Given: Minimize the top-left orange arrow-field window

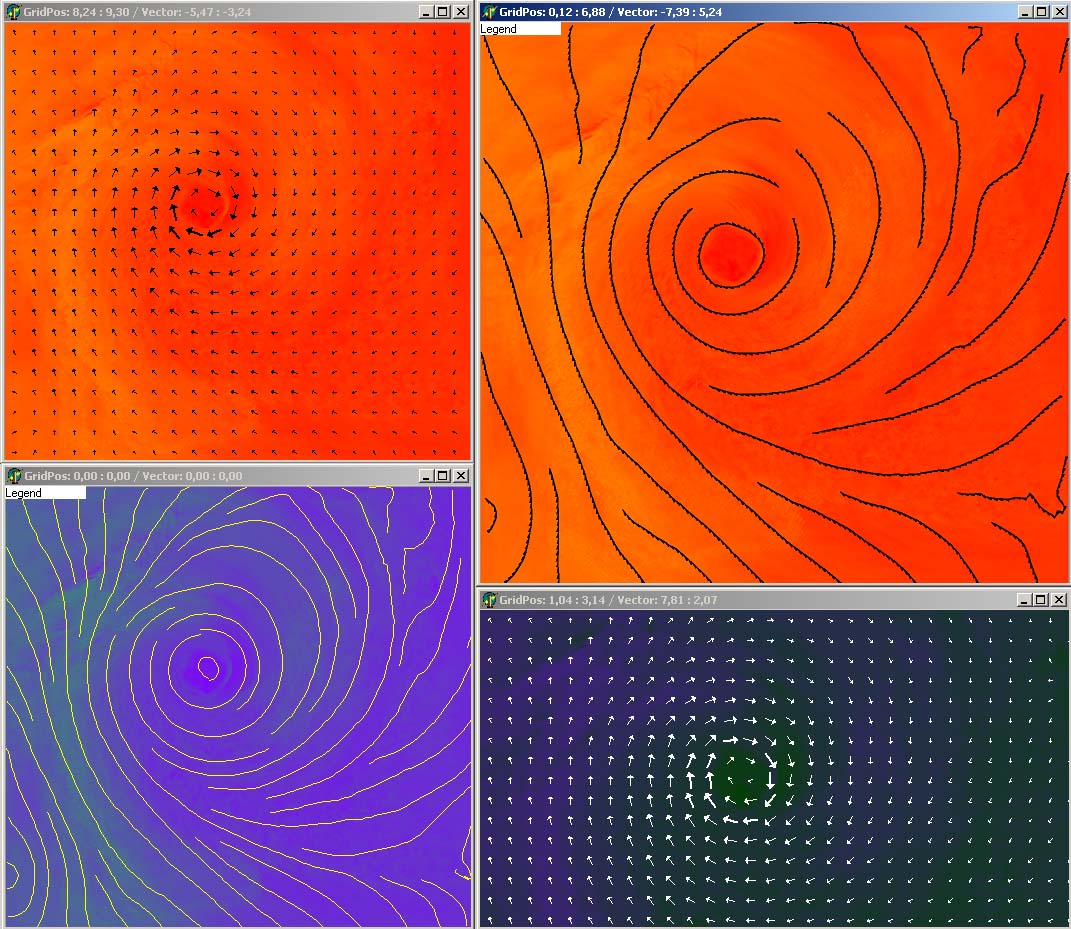Looking at the screenshot, I should tap(427, 12).
